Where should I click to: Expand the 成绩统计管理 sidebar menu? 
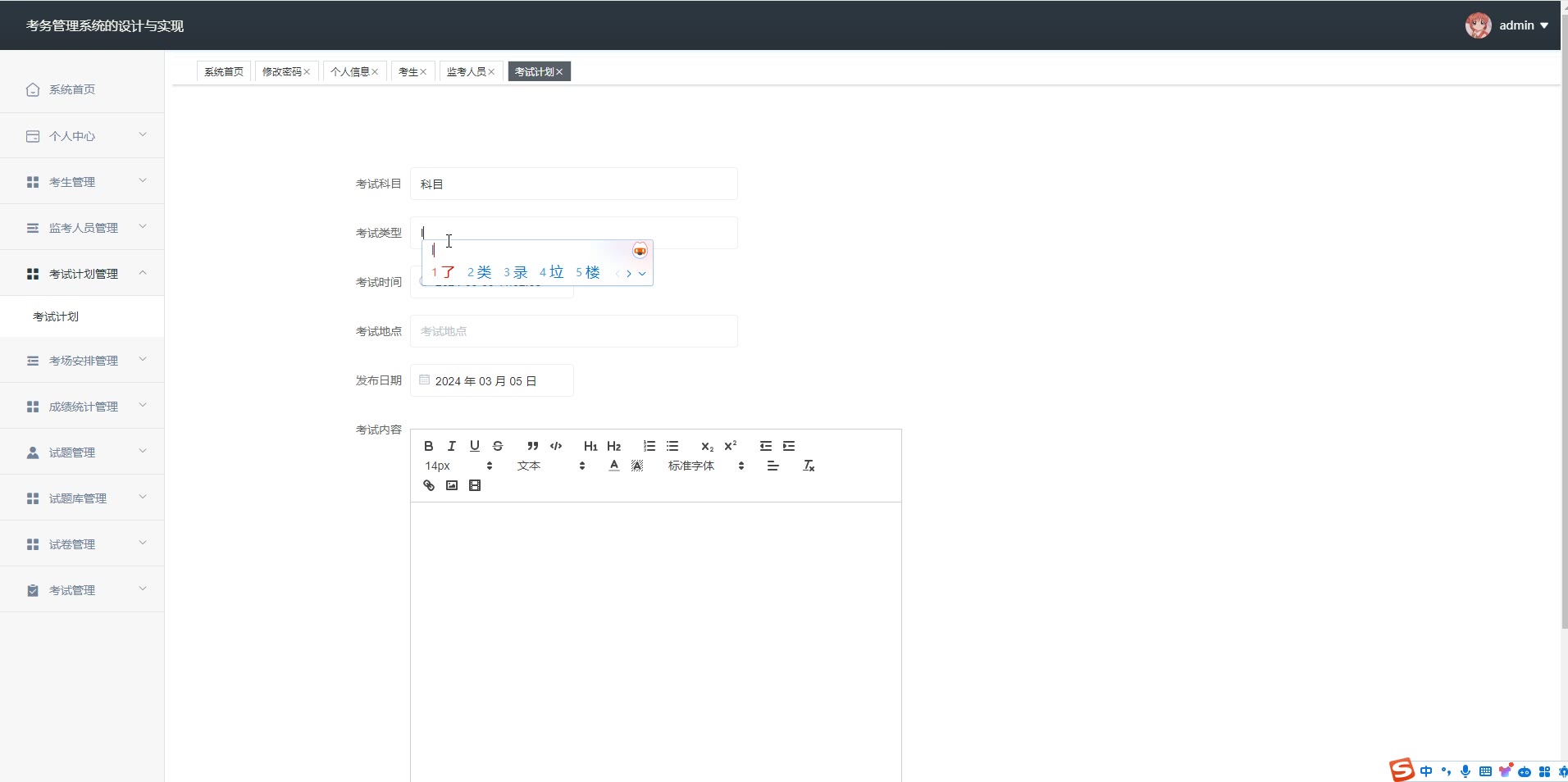click(x=82, y=407)
